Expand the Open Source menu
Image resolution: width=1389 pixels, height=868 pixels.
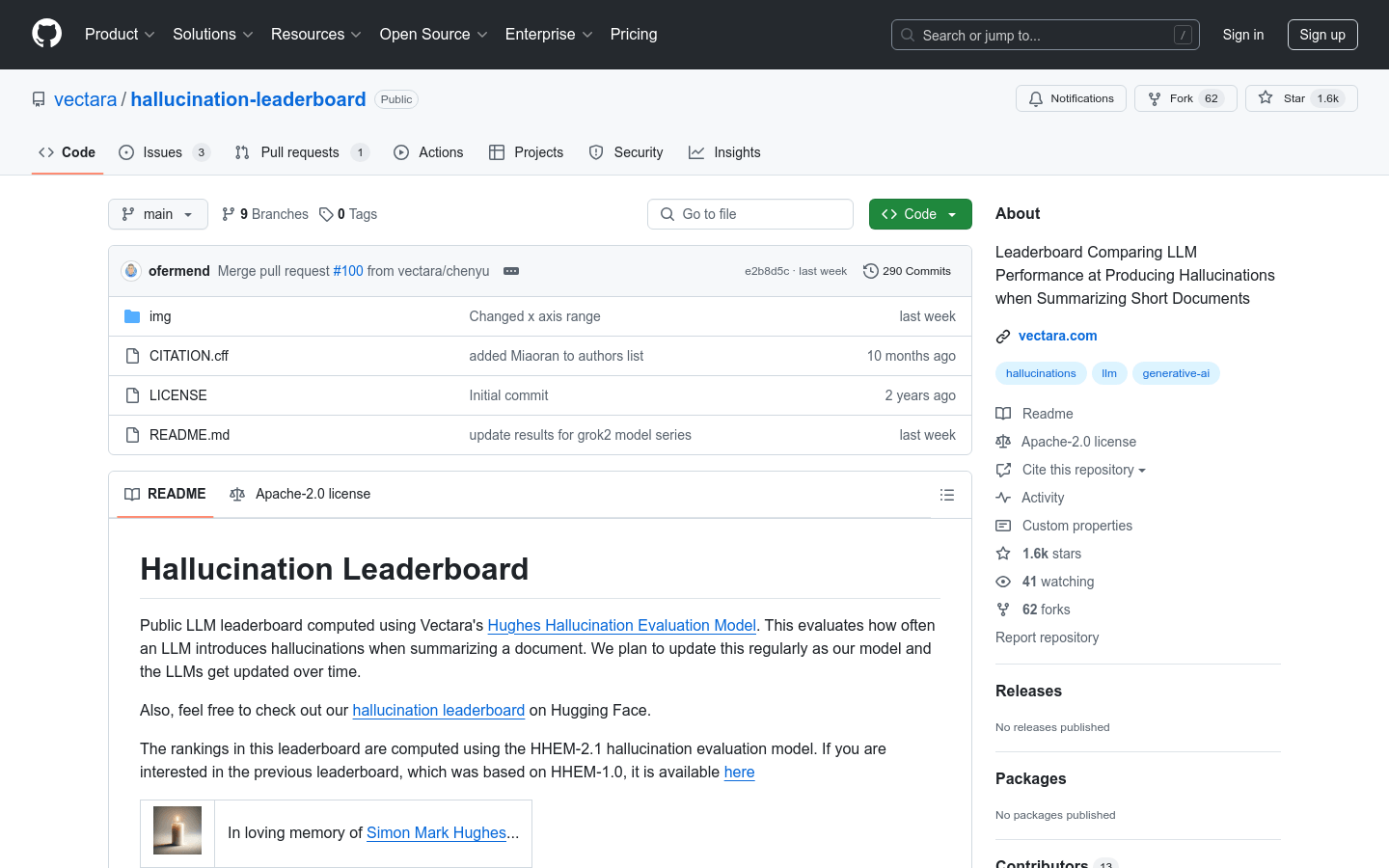tap(434, 35)
